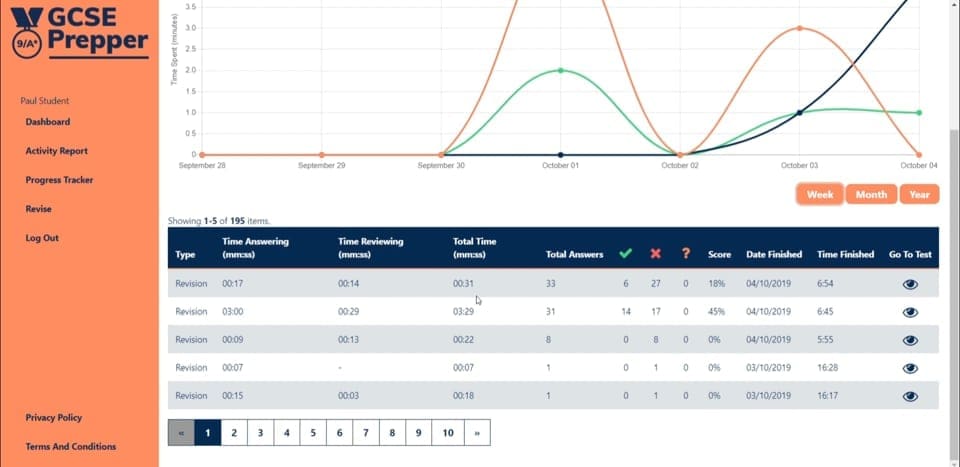Switch chart to Month view
The height and width of the screenshot is (467, 960).
tap(871, 195)
